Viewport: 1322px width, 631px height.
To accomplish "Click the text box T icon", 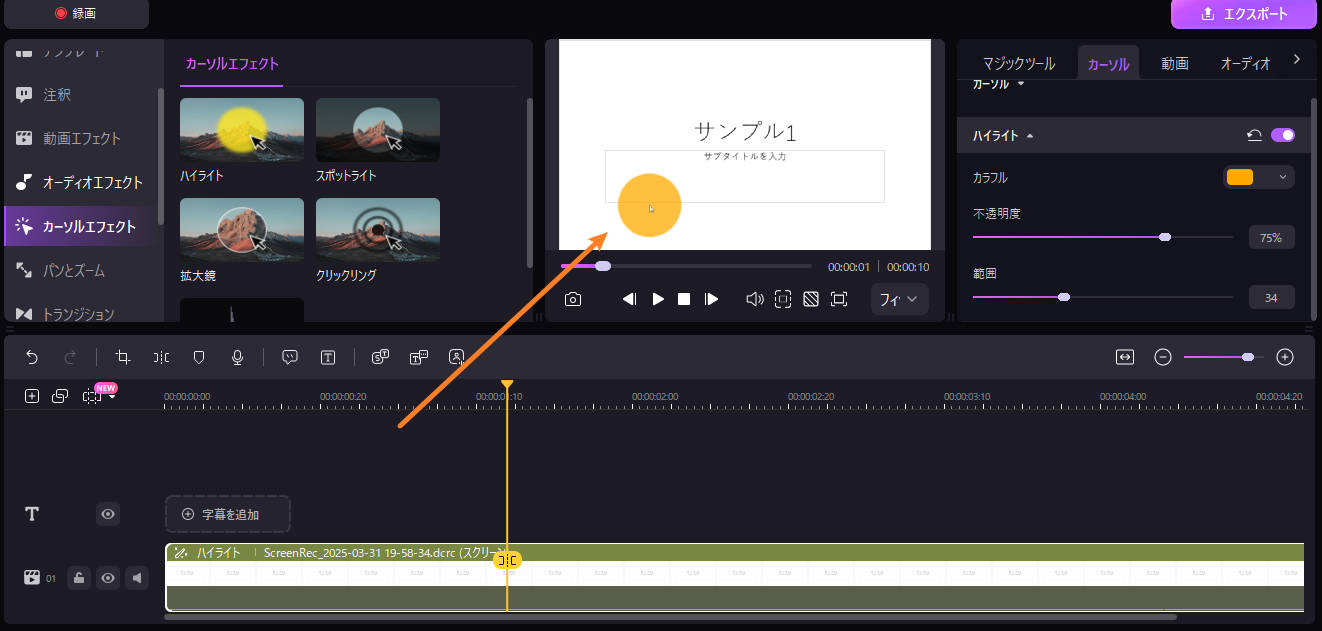I will (x=328, y=357).
